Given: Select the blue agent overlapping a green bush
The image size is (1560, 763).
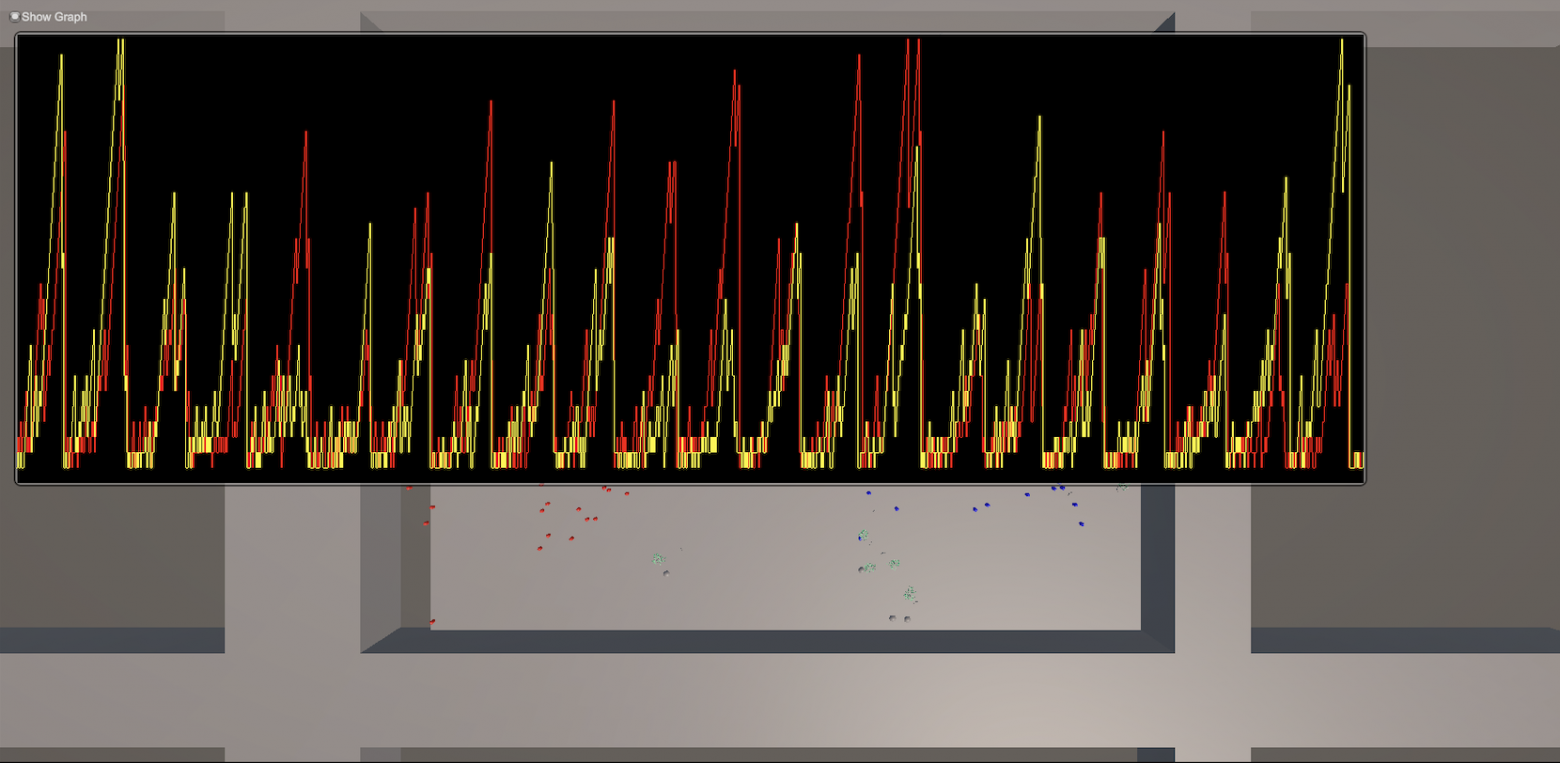Looking at the screenshot, I should point(861,537).
